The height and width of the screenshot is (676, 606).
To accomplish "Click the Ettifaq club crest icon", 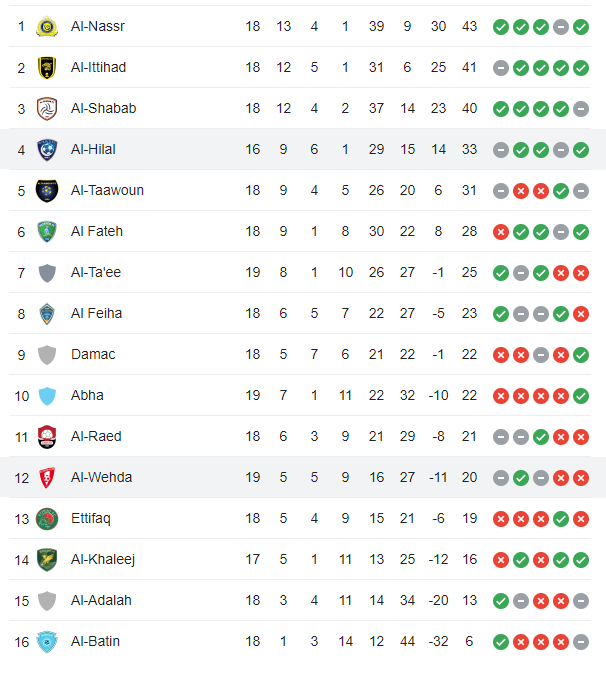I will [47, 518].
